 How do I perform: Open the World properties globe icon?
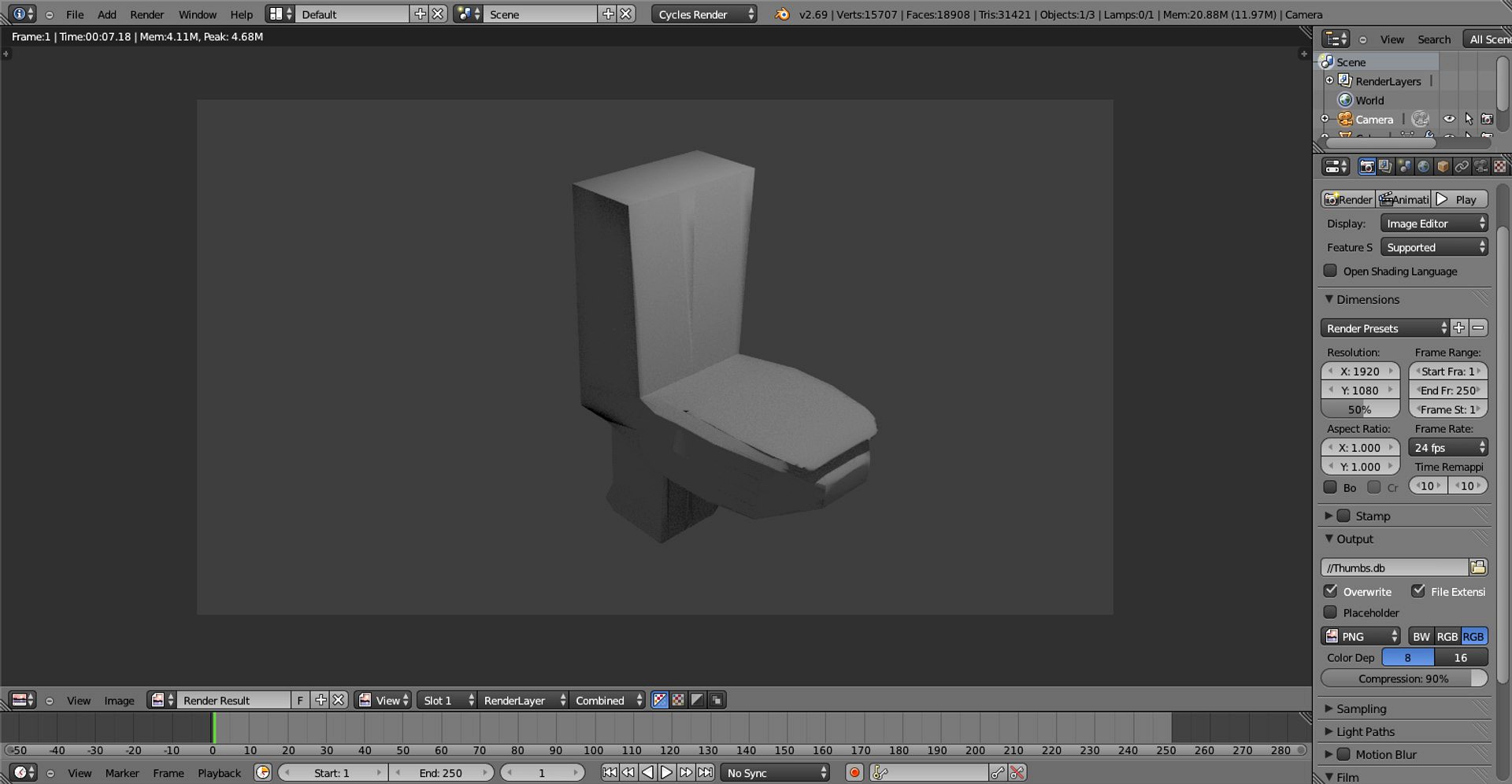1423,167
